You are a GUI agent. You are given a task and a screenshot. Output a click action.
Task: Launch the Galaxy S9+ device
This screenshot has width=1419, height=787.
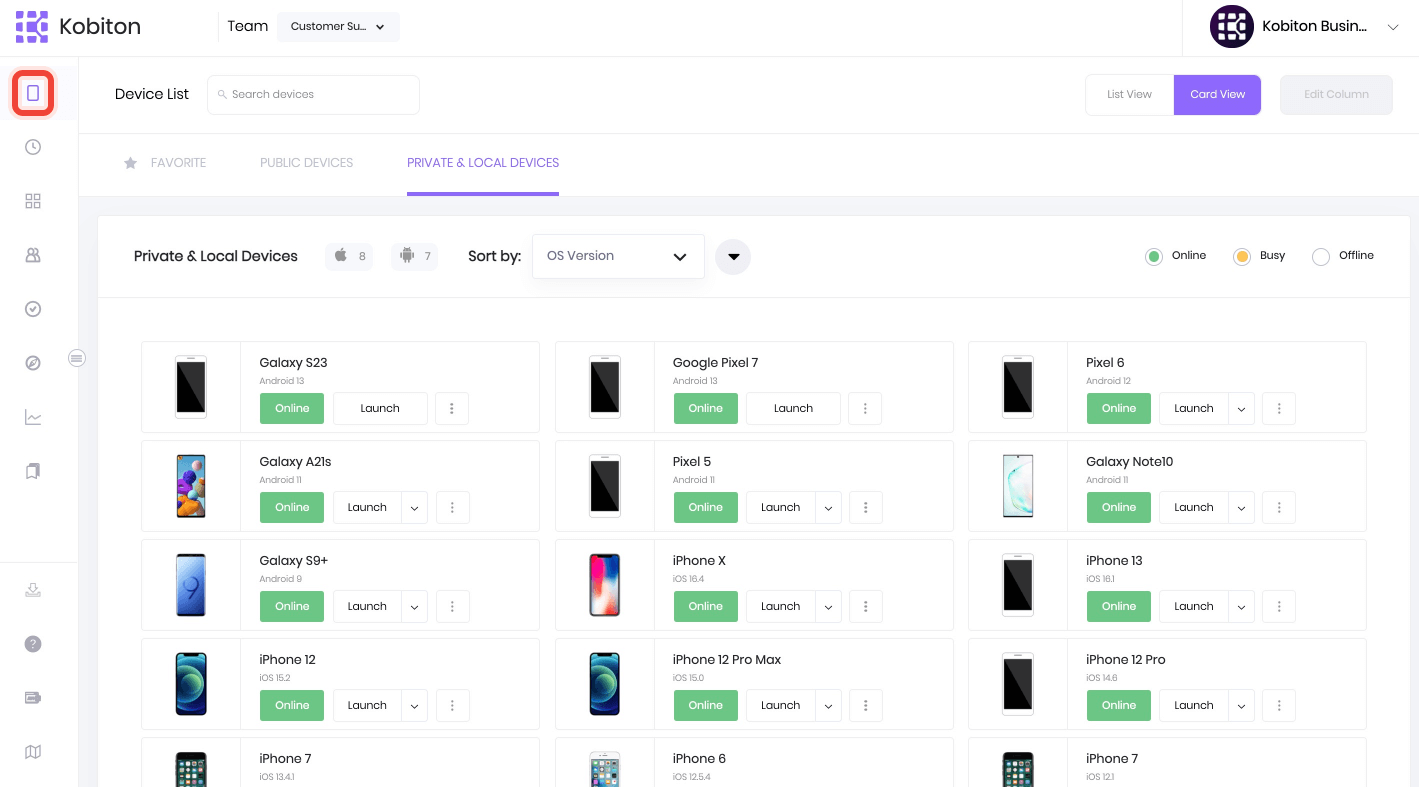tap(367, 606)
